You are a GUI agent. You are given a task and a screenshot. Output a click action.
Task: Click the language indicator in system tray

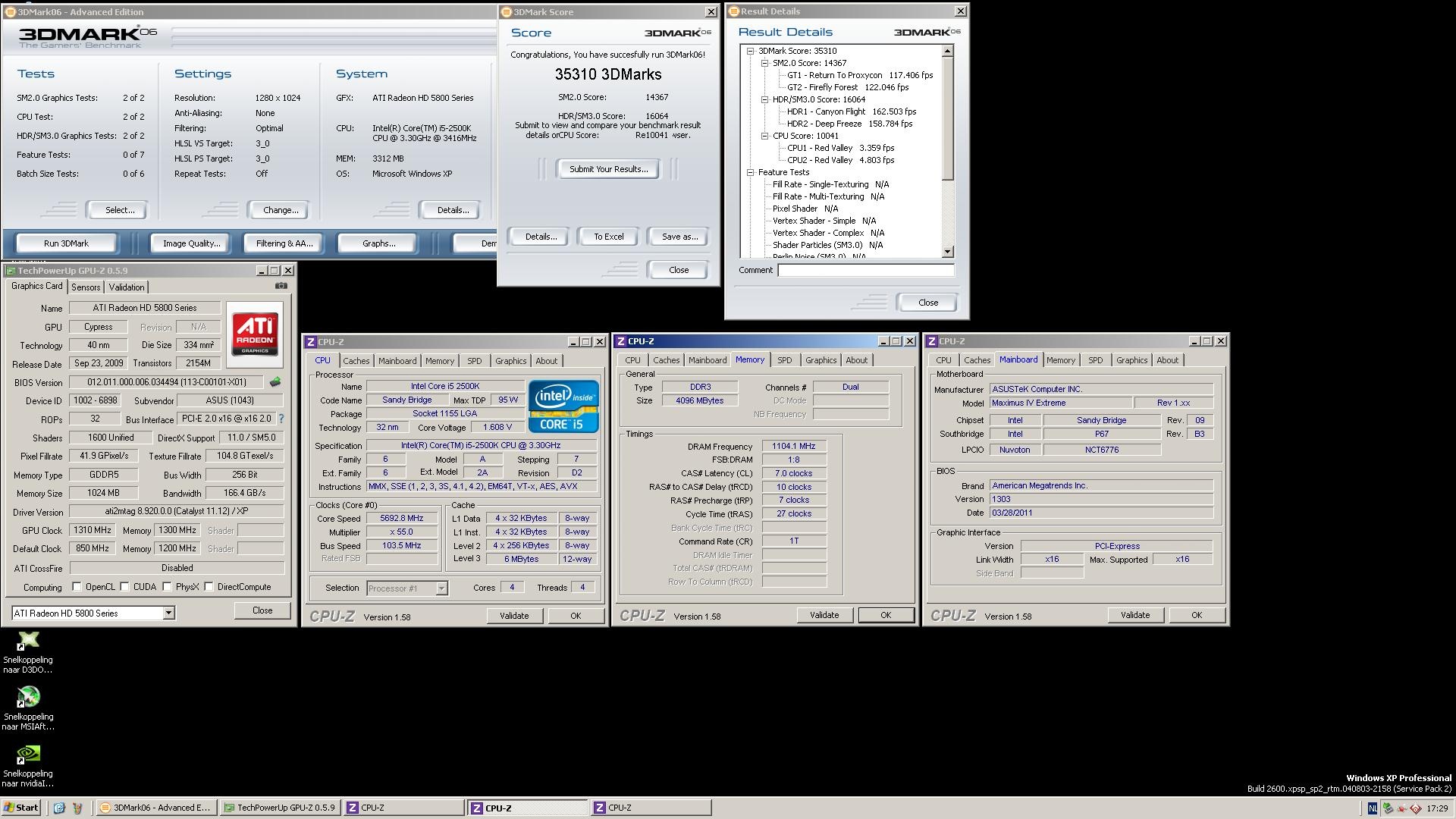tap(1372, 808)
